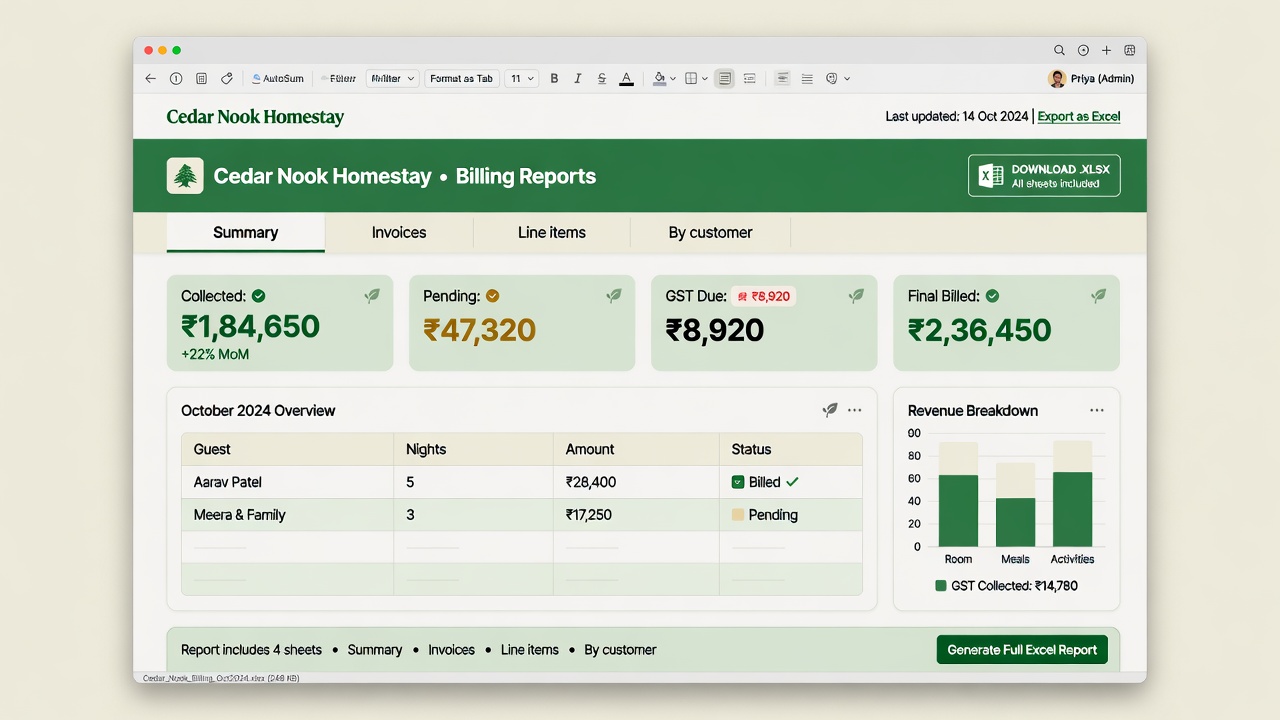Click Invoices in the sheets footer list
Viewport: 1280px width, 720px height.
pyautogui.click(x=451, y=650)
